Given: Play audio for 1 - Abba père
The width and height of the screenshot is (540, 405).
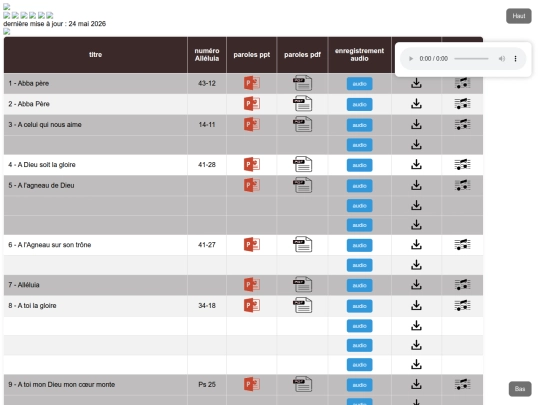Looking at the screenshot, I should pyautogui.click(x=359, y=84).
